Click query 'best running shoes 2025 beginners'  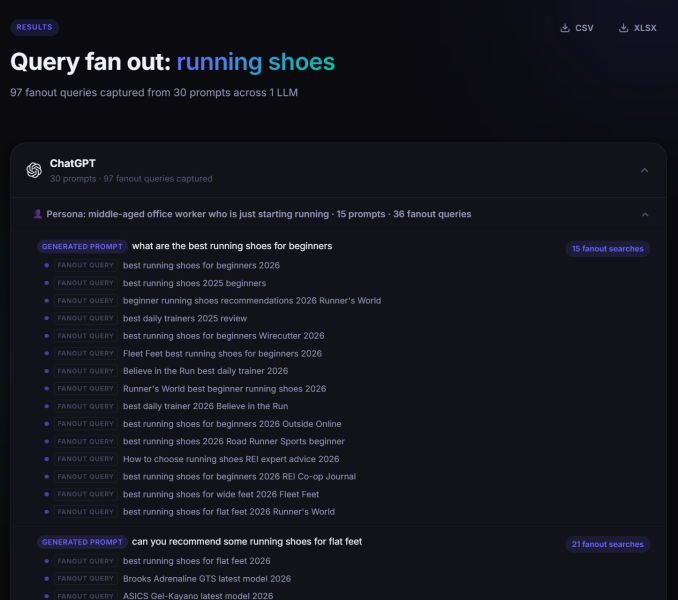point(194,283)
